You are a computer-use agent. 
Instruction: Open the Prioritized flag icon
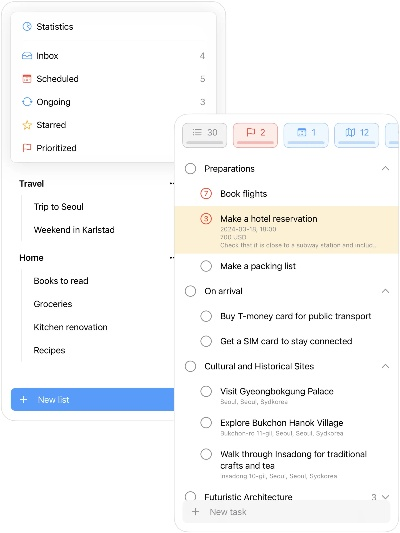click(27, 148)
